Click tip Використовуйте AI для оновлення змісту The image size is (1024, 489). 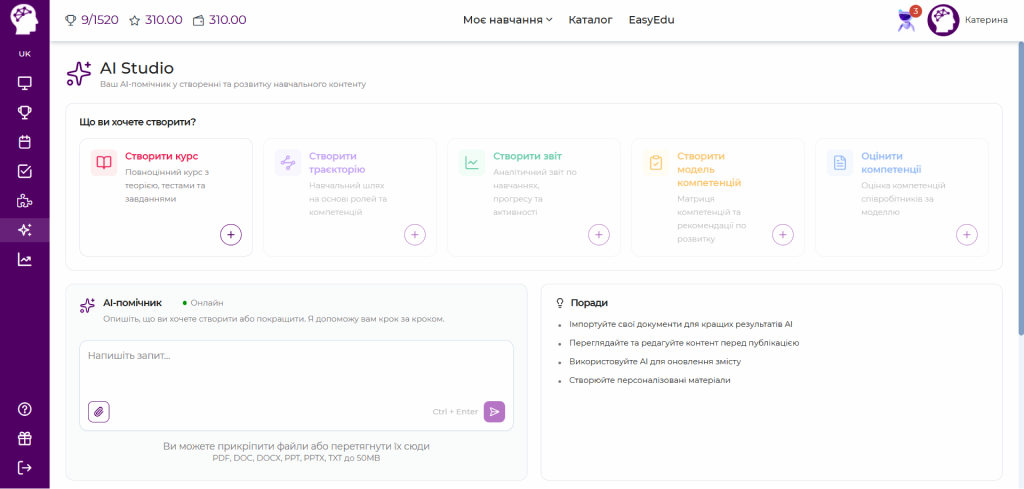654,360
